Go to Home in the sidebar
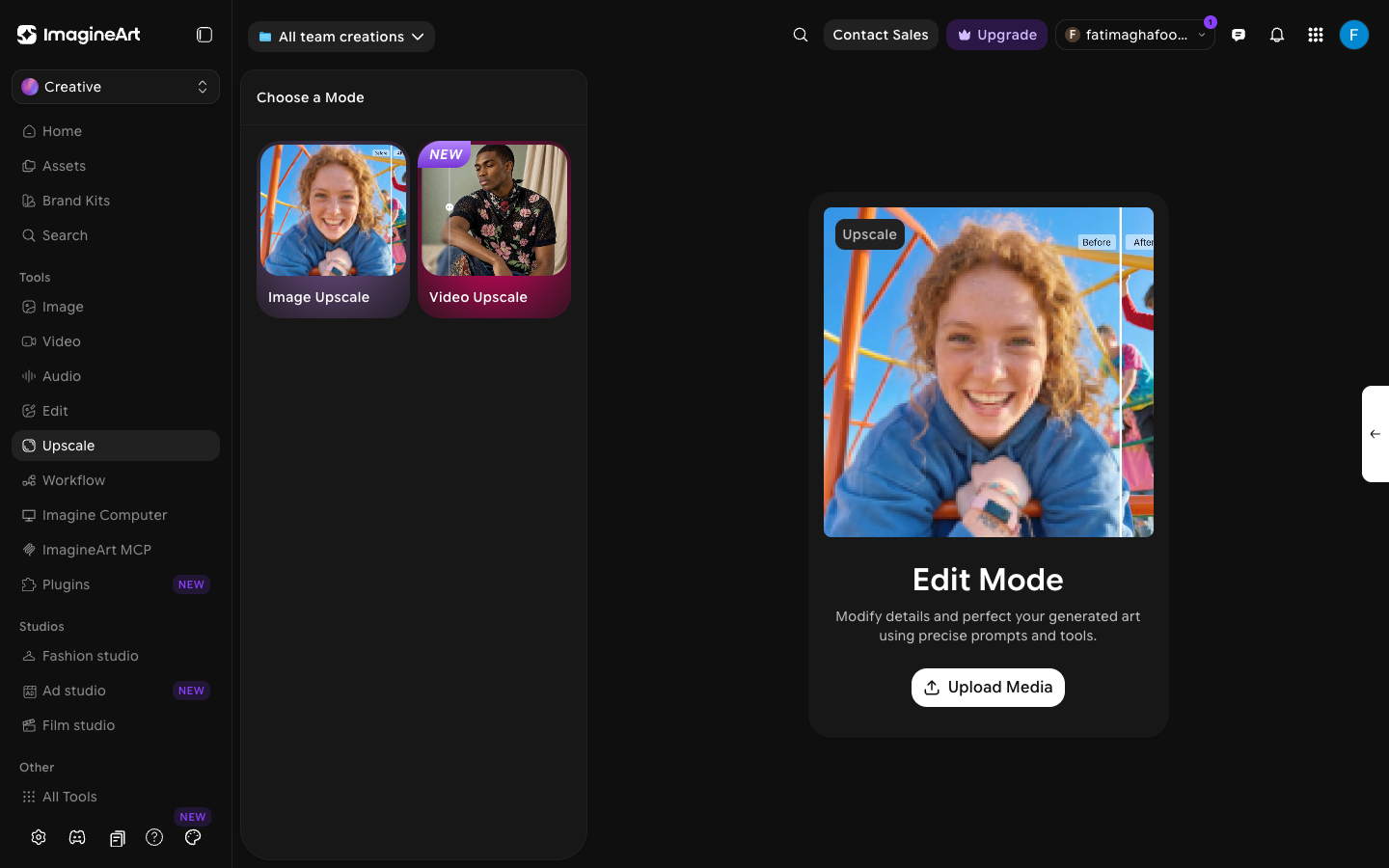The image size is (1389, 868). click(116, 131)
